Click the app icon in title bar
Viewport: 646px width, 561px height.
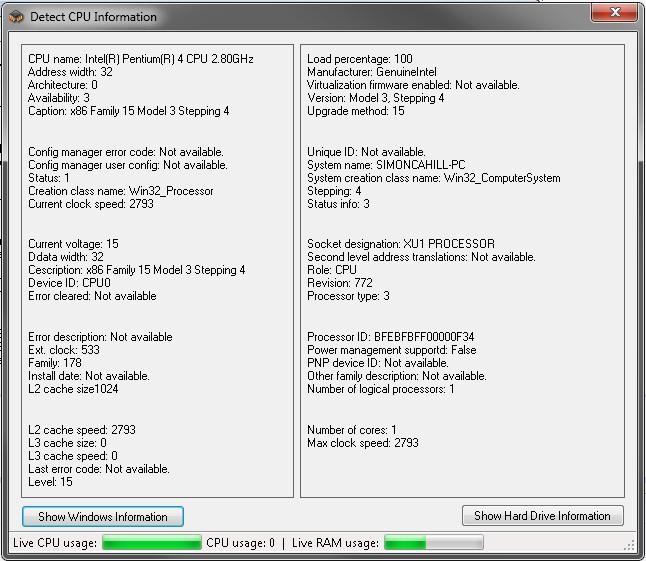click(x=16, y=16)
